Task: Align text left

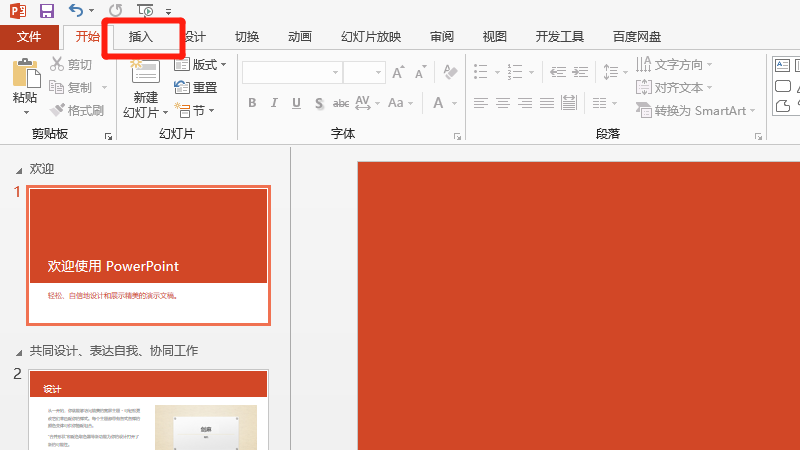Action: [x=481, y=103]
